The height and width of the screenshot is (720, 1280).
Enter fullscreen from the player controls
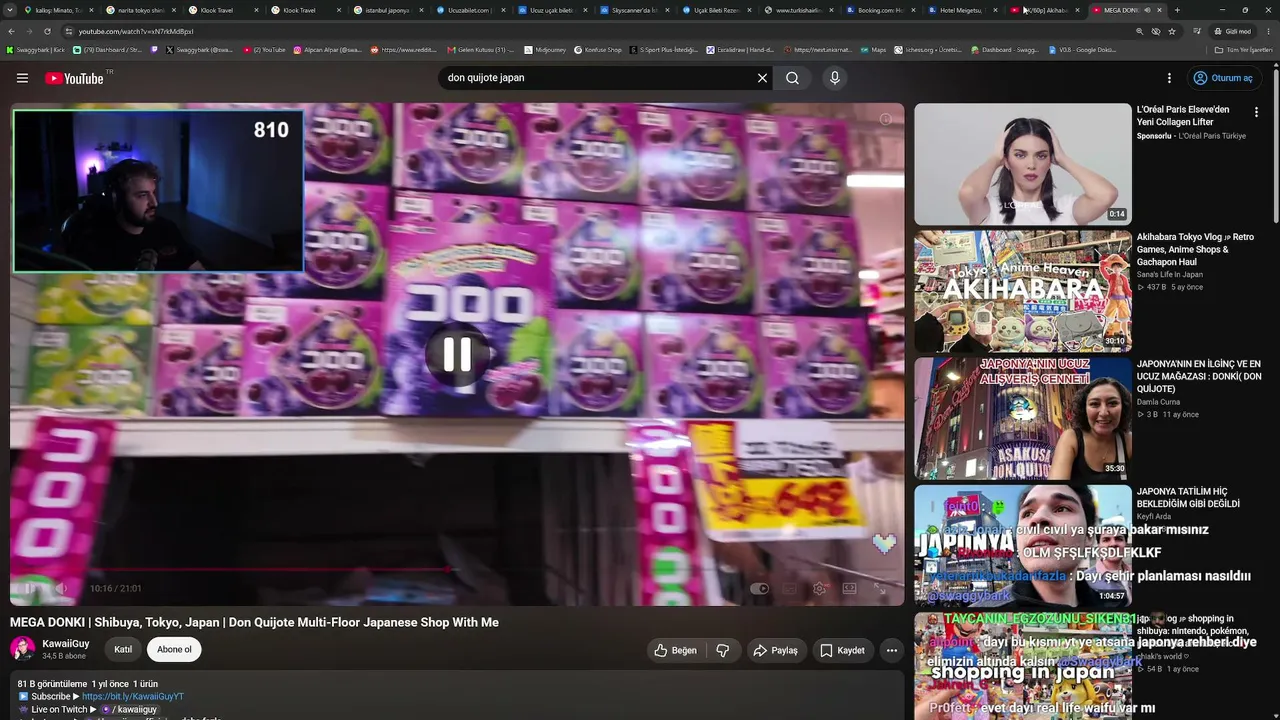880,589
